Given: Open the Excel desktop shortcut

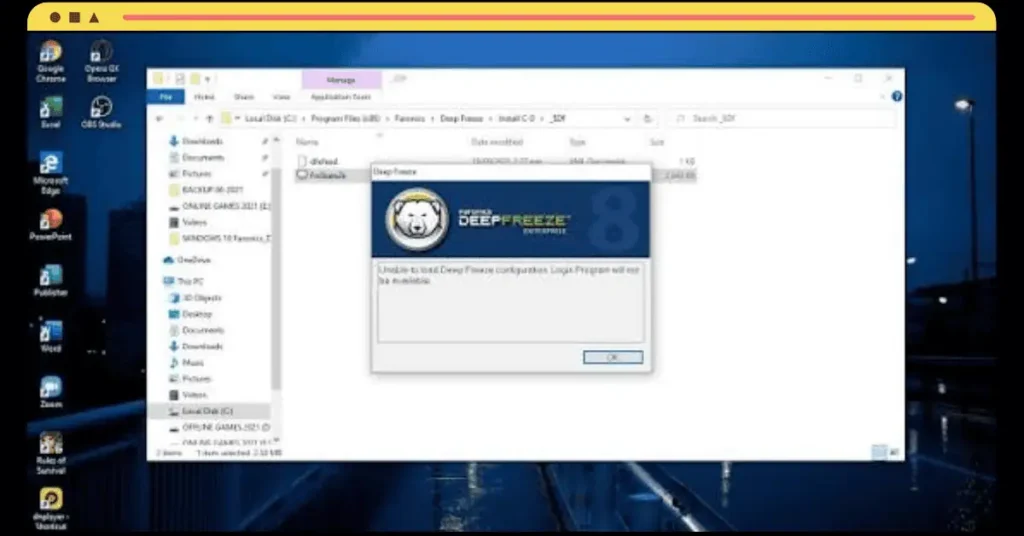Looking at the screenshot, I should [x=51, y=112].
